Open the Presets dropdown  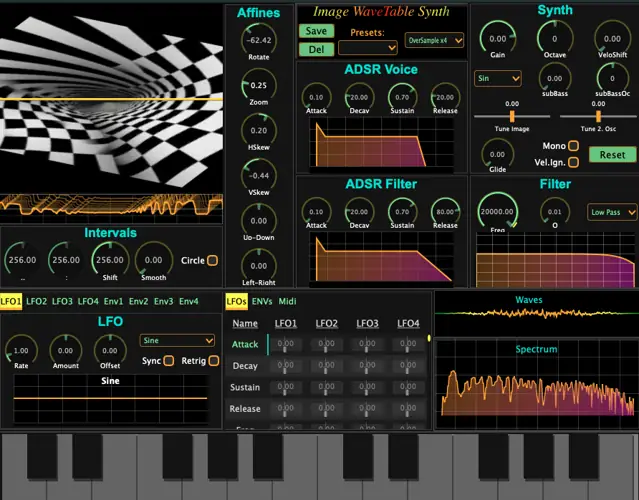pos(367,47)
